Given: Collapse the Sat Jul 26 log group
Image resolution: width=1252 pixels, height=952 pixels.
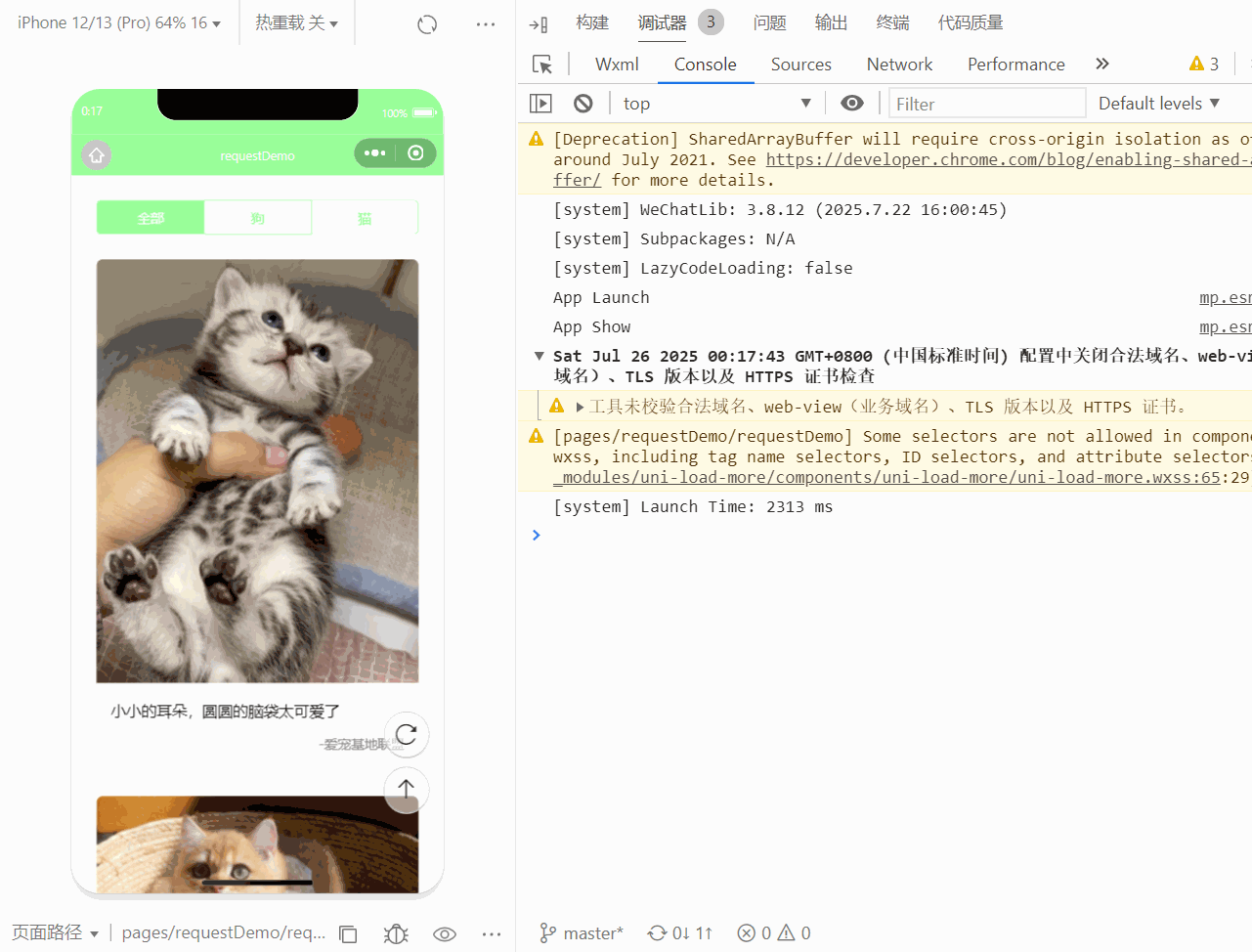Looking at the screenshot, I should 539,356.
